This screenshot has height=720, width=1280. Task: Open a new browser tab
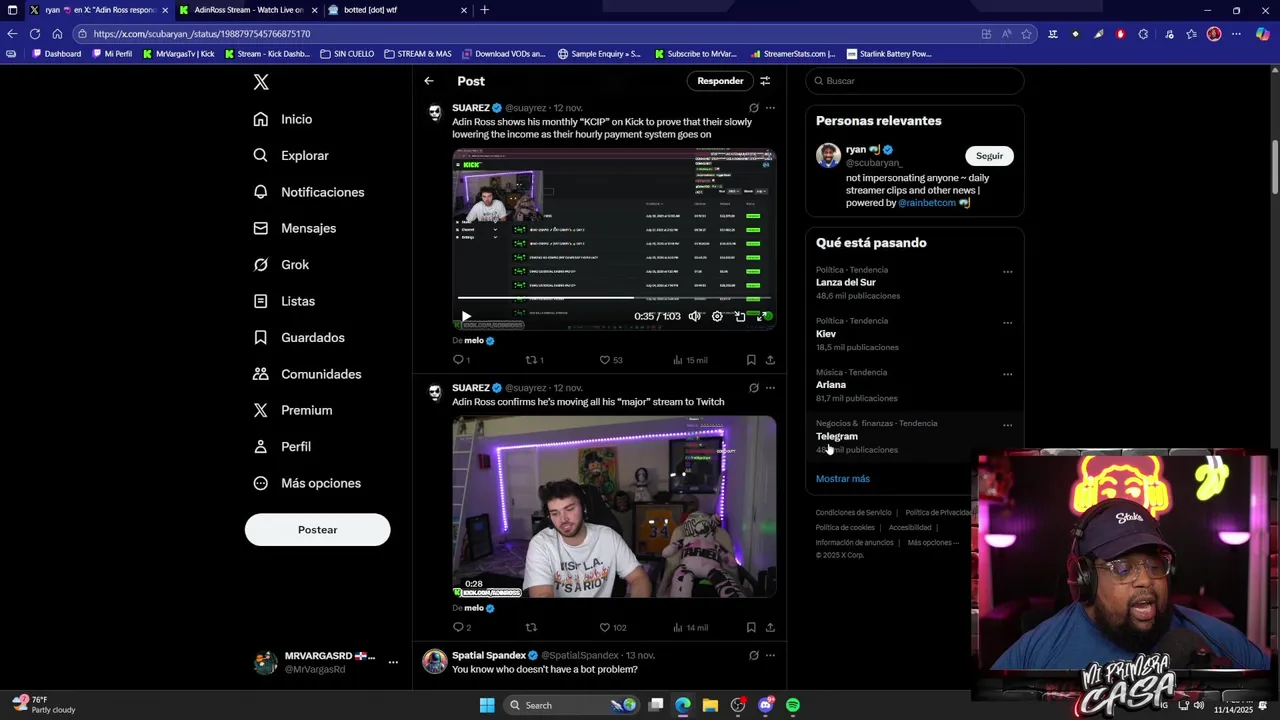tap(485, 10)
